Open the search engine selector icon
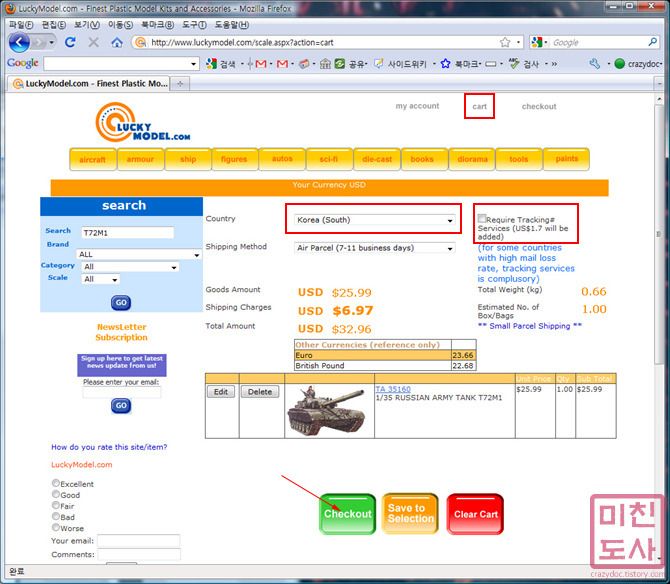The image size is (670, 584). (537, 42)
